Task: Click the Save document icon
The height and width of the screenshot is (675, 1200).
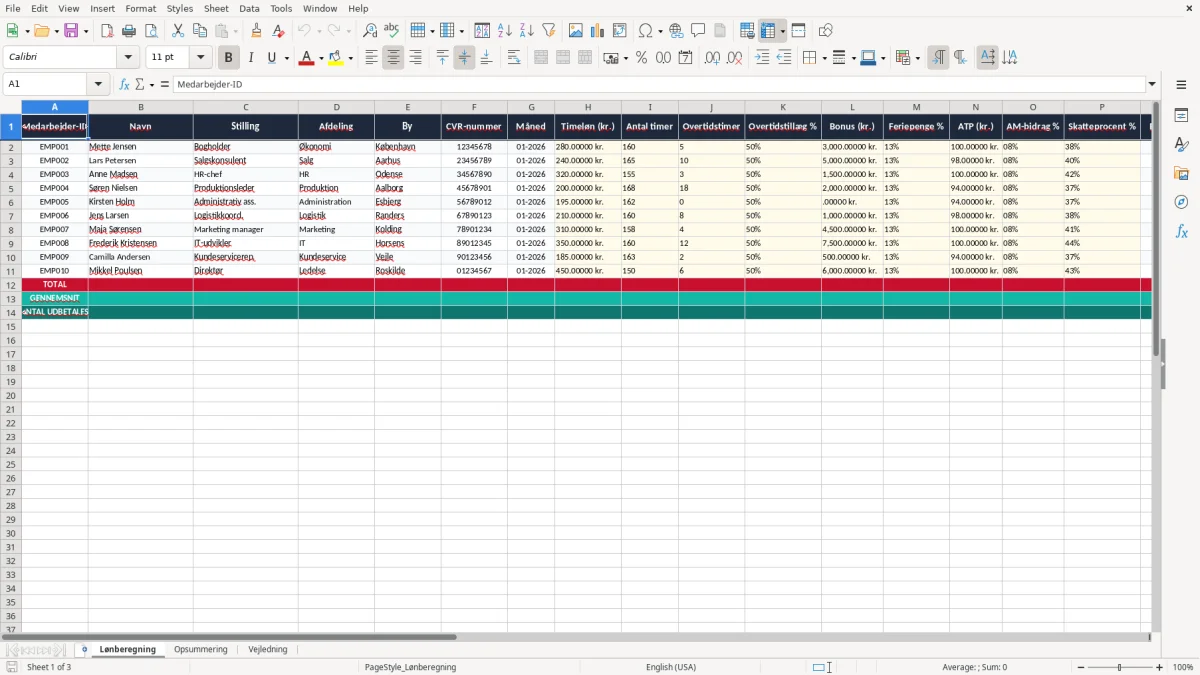Action: click(x=71, y=31)
